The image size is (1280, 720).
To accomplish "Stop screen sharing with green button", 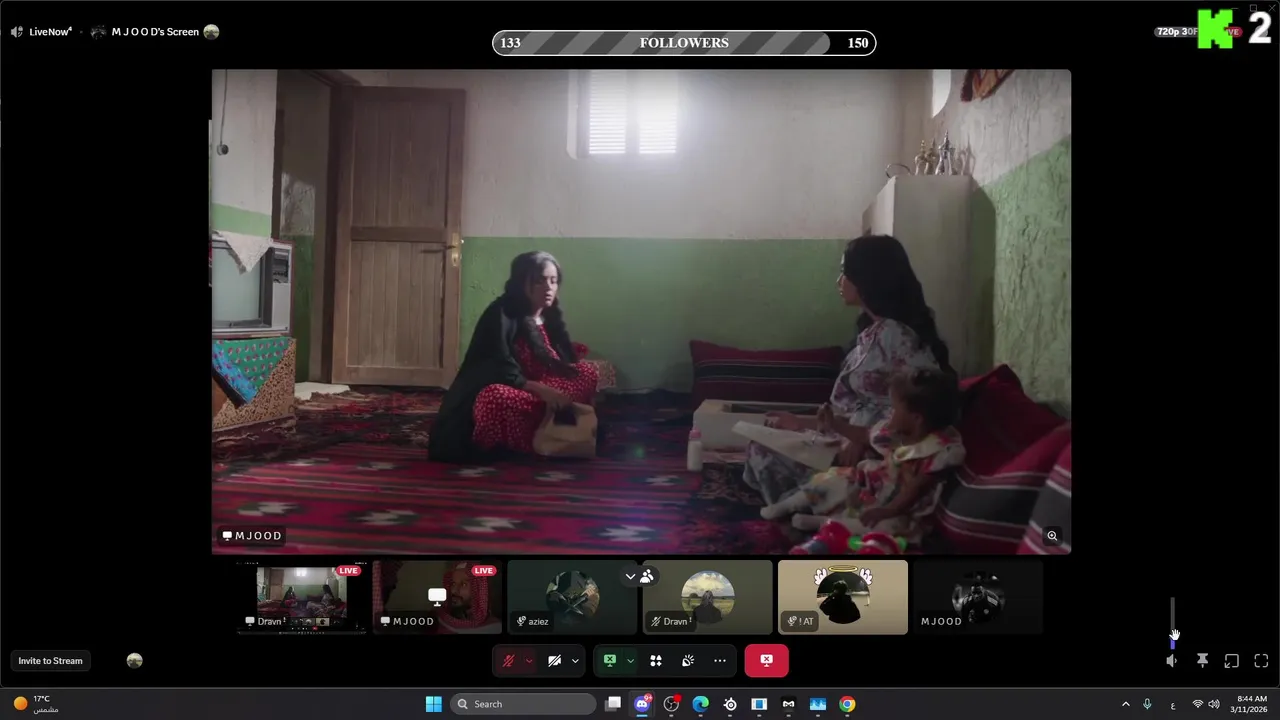I will click(x=609, y=661).
